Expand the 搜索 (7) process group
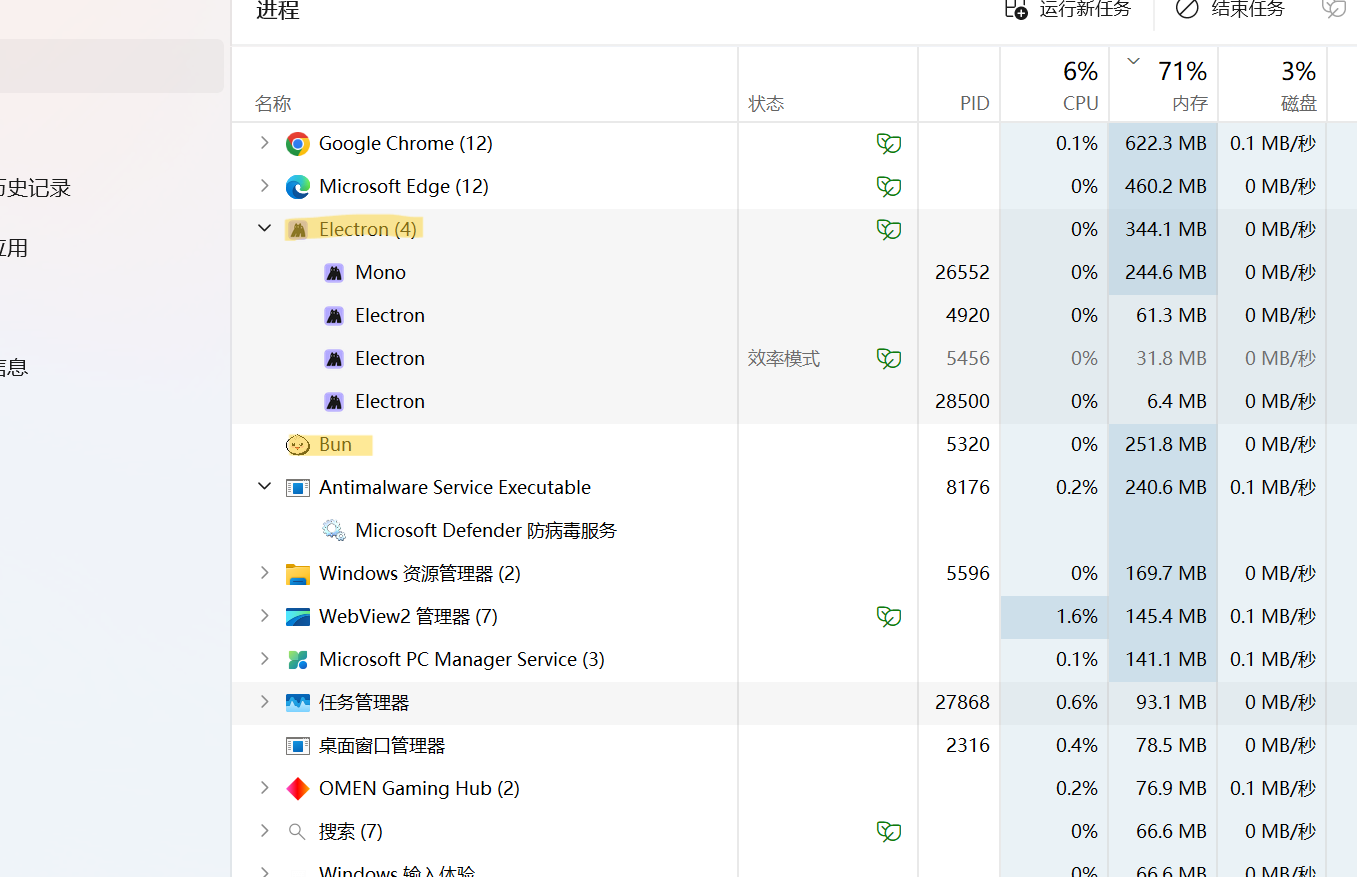This screenshot has height=877, width=1357. 264,831
